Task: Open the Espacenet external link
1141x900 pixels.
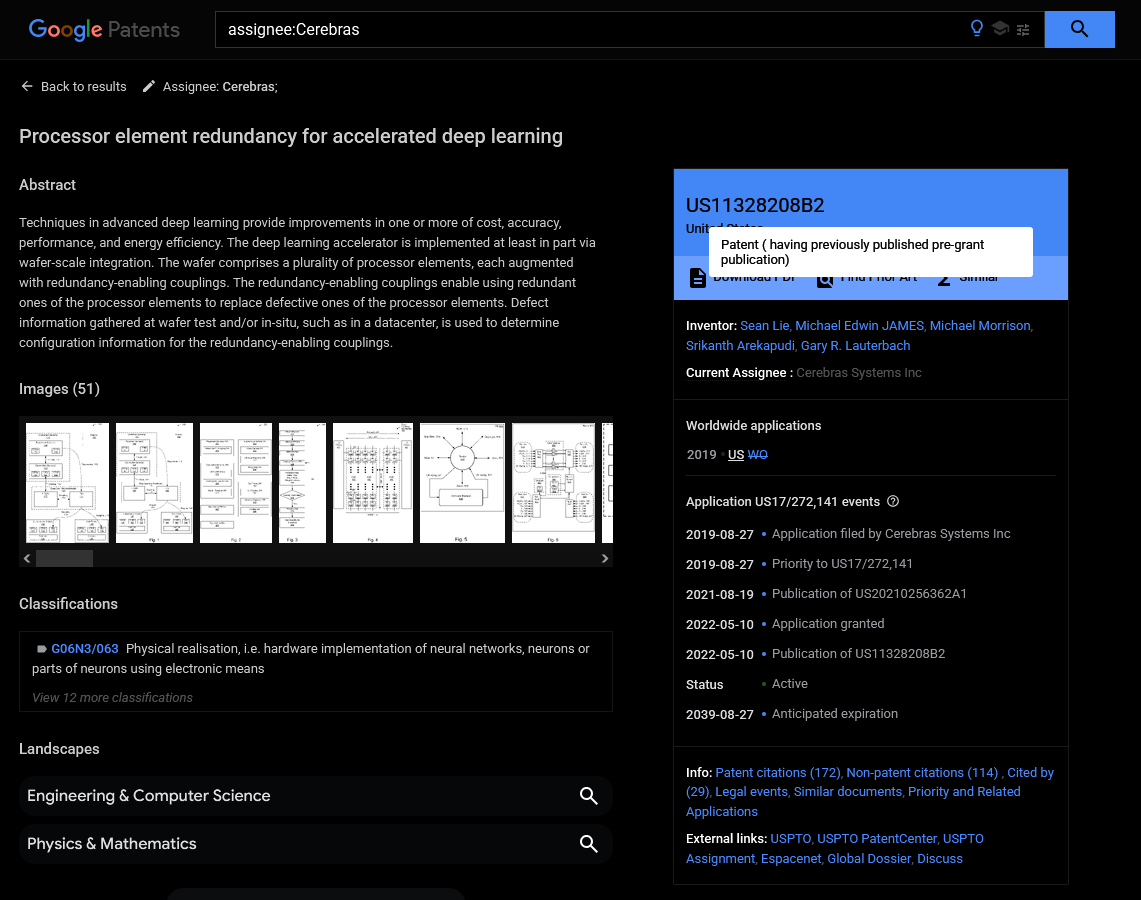Action: click(x=791, y=859)
